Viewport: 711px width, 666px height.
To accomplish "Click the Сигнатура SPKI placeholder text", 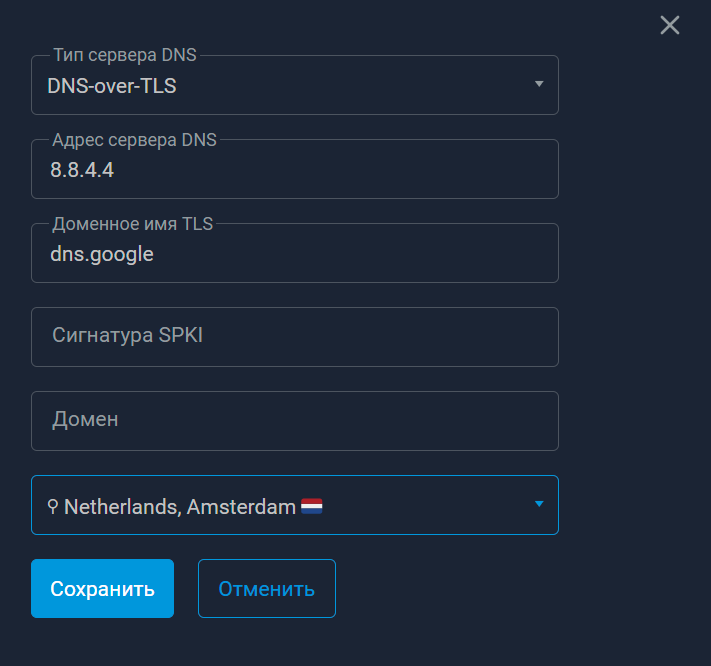I will pyautogui.click(x=127, y=335).
